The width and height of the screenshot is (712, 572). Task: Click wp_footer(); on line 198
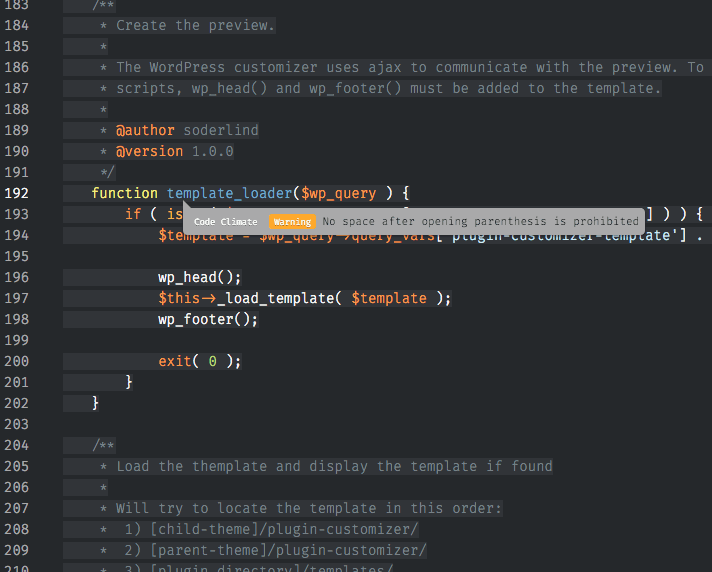tap(208, 320)
